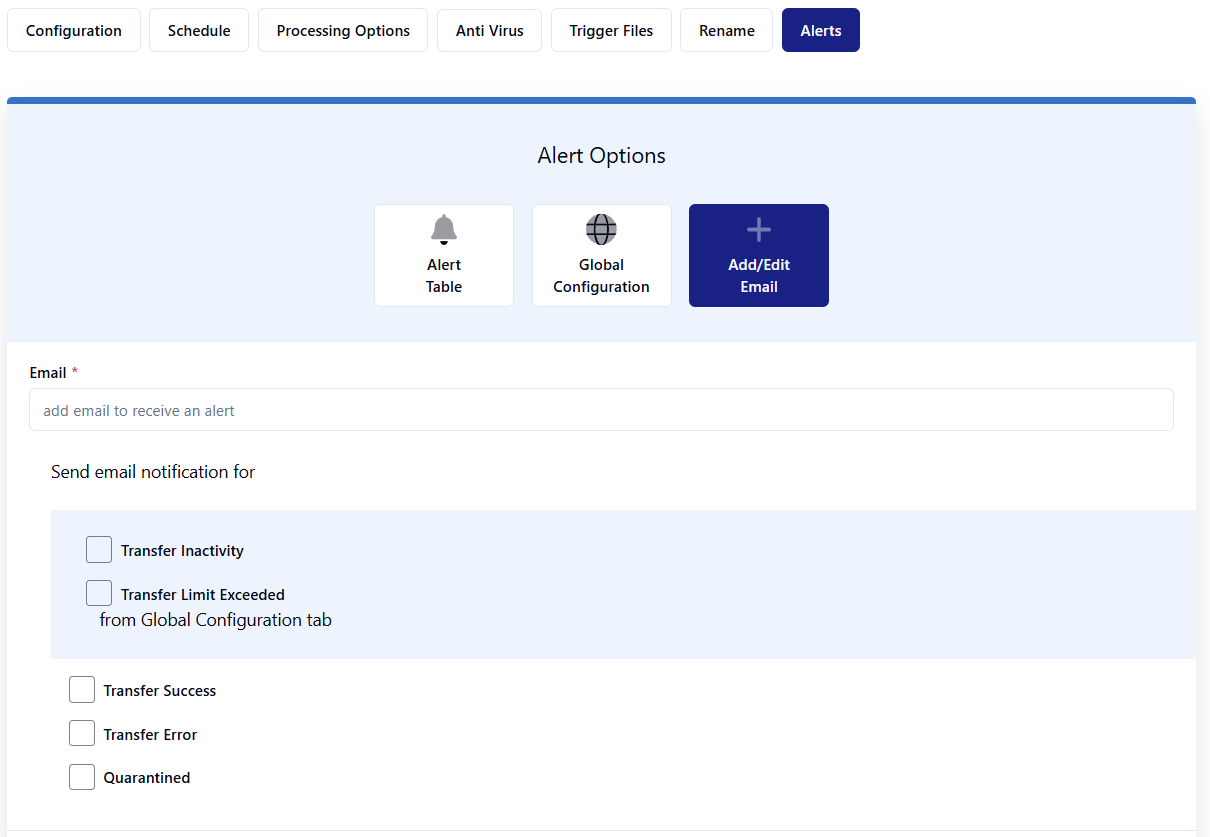Toggle the Quarantined checkbox
Viewport: 1210px width, 837px height.
[82, 777]
